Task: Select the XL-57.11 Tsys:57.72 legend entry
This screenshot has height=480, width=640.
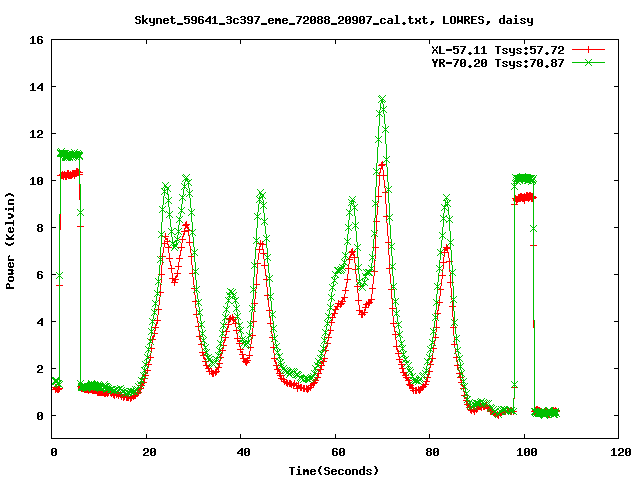Action: pos(498,50)
